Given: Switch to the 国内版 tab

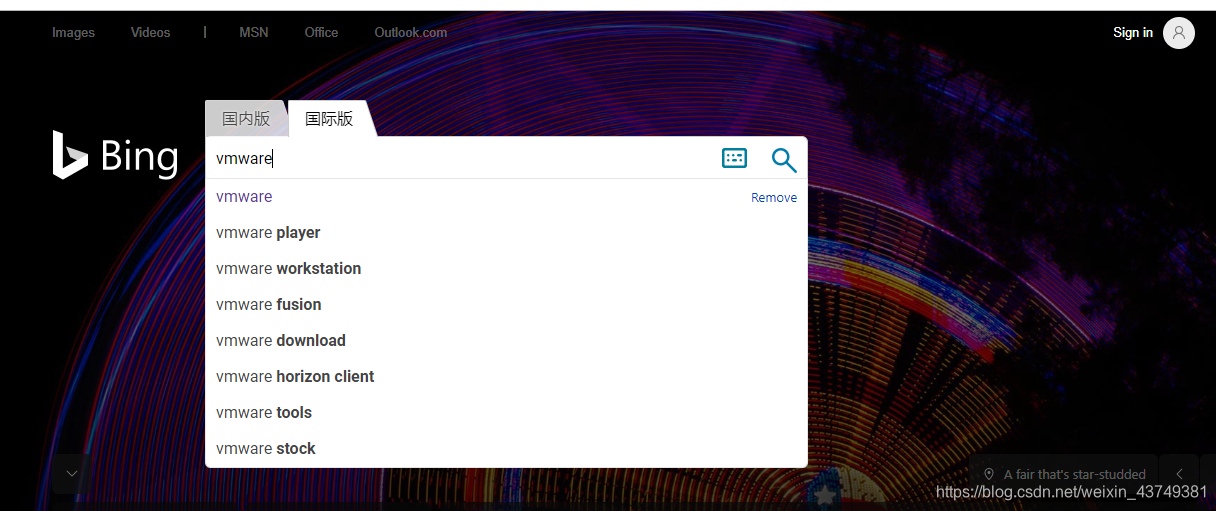Looking at the screenshot, I should (x=246, y=118).
